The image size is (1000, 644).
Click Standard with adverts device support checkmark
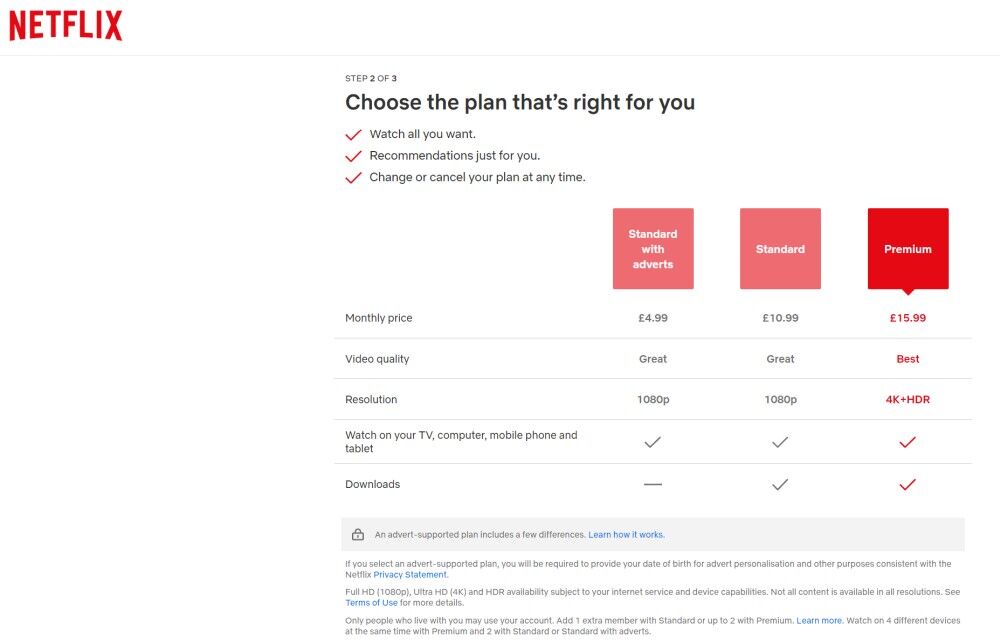(653, 442)
